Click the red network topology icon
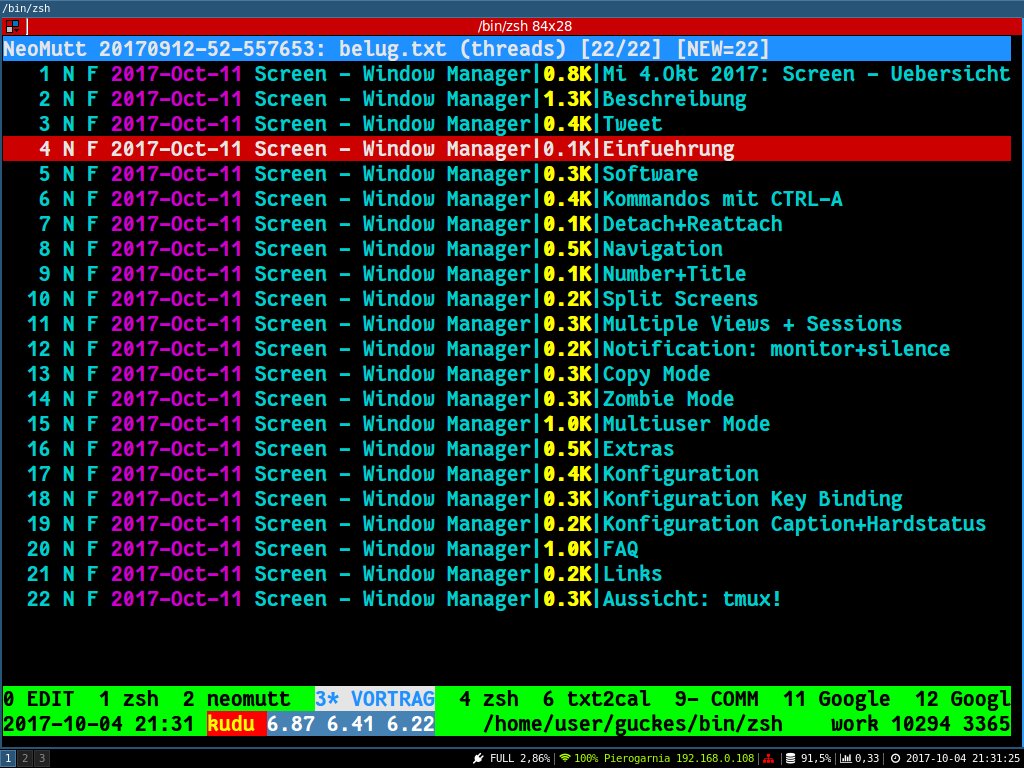Viewport: 1024px width, 768px height. (x=769, y=758)
